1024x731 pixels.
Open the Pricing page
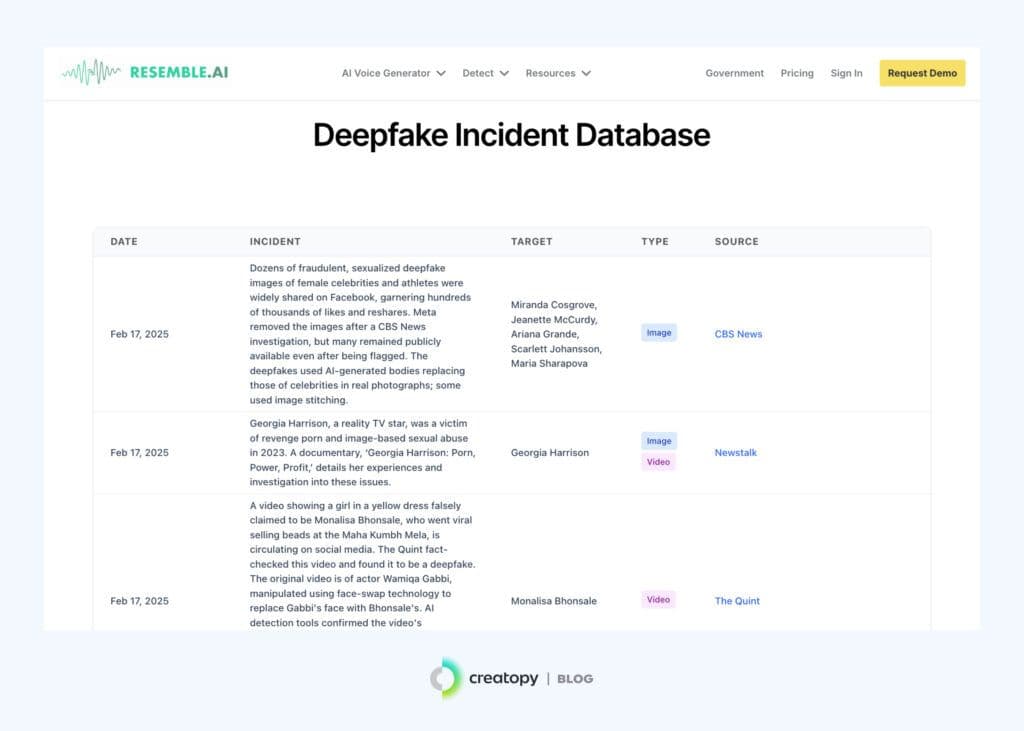tap(797, 73)
